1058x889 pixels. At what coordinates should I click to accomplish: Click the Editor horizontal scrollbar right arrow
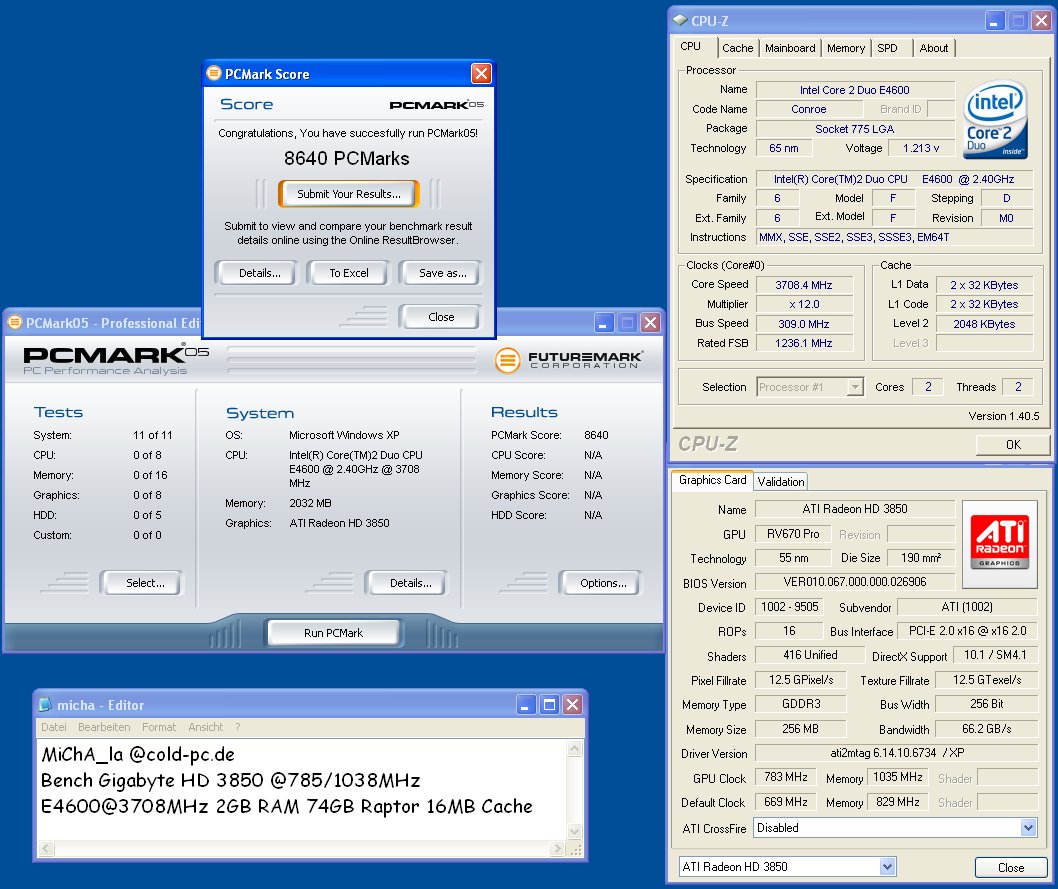[x=557, y=849]
